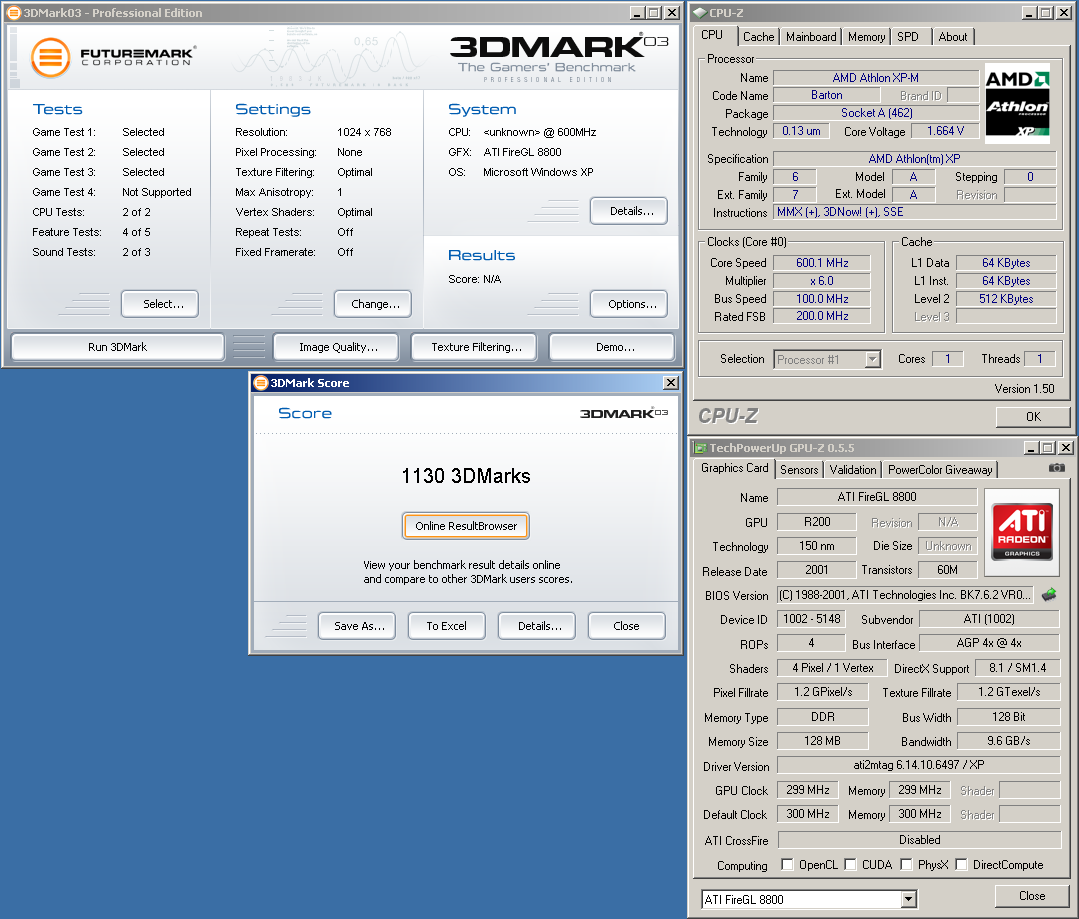The image size is (1079, 919).
Task: Open the Online ResultBrowser
Action: pyautogui.click(x=466, y=526)
